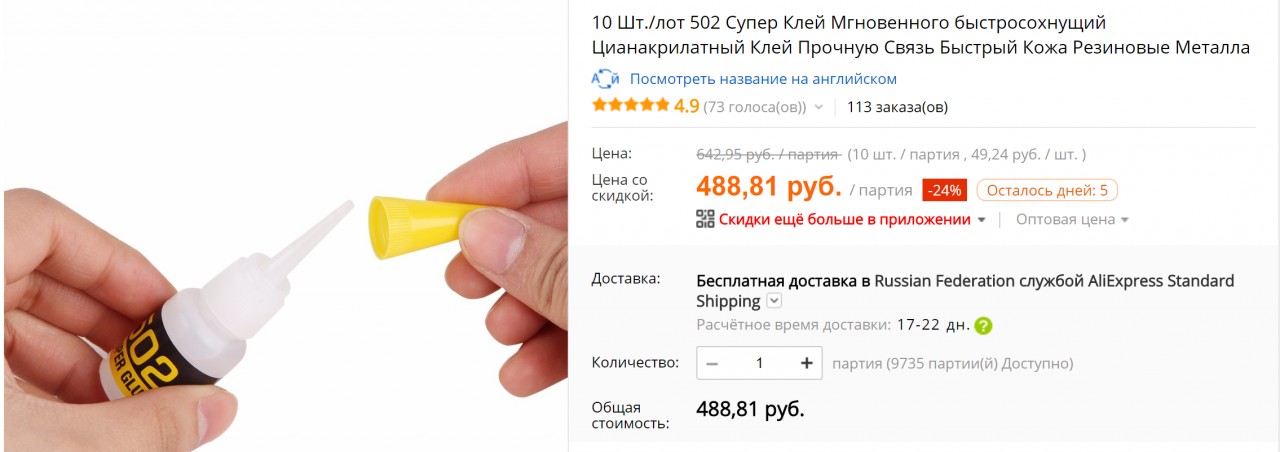Click the 4.9 rating score
The height and width of the screenshot is (452, 1280).
point(686,106)
